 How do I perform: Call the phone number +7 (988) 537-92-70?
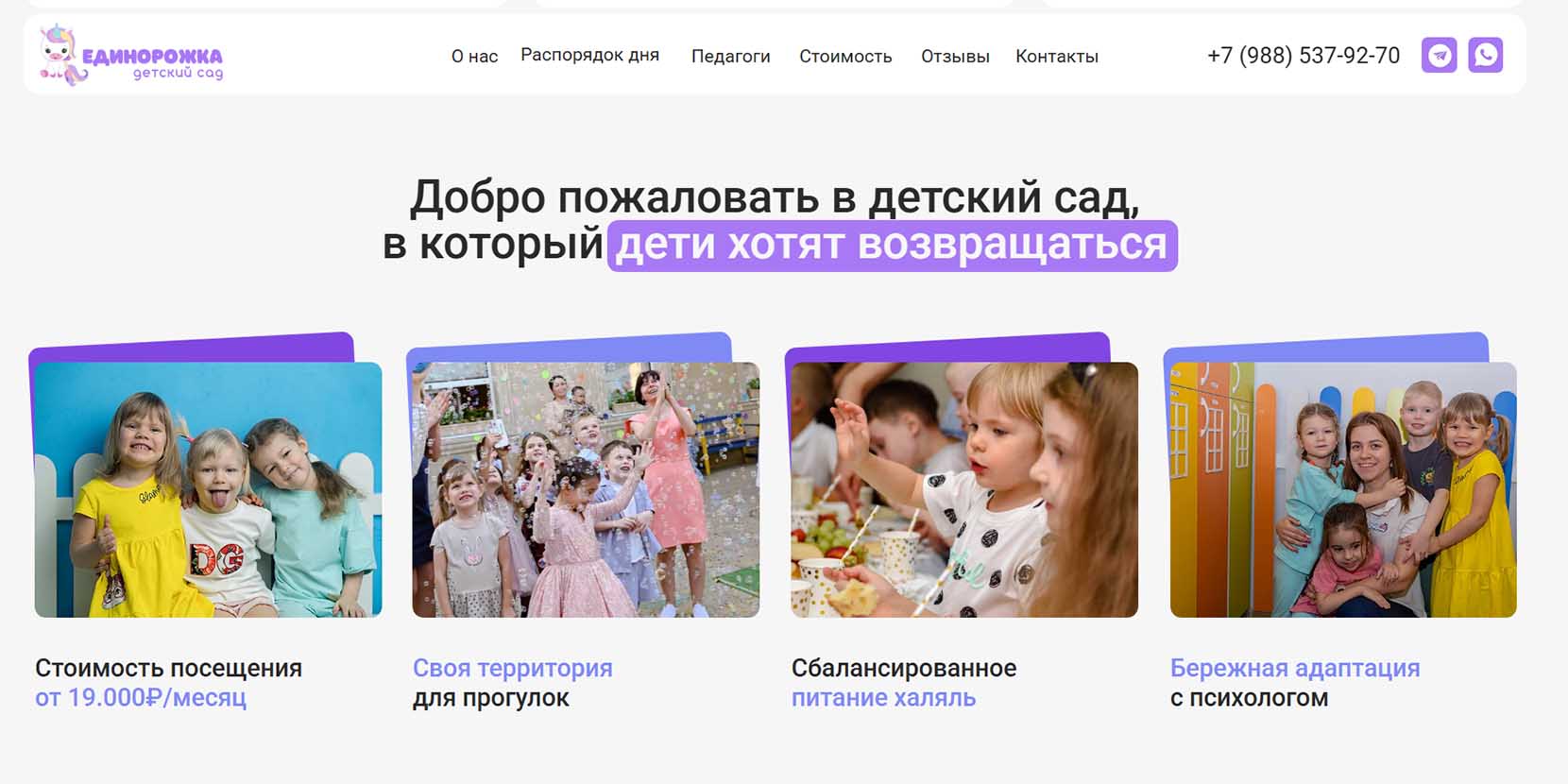(x=1304, y=56)
